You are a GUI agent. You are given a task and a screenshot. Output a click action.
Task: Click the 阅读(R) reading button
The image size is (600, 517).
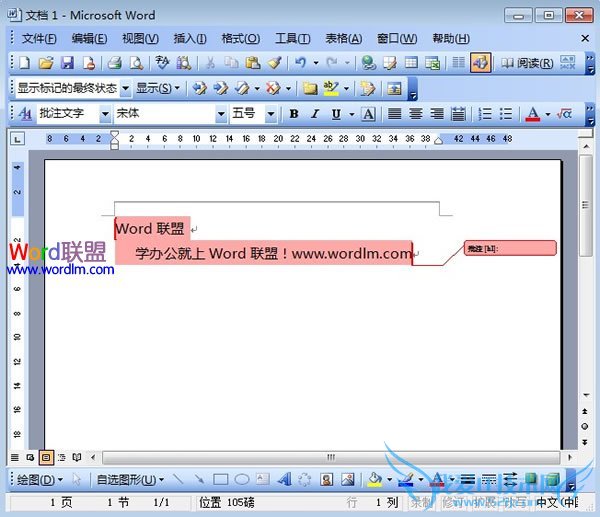pos(527,63)
